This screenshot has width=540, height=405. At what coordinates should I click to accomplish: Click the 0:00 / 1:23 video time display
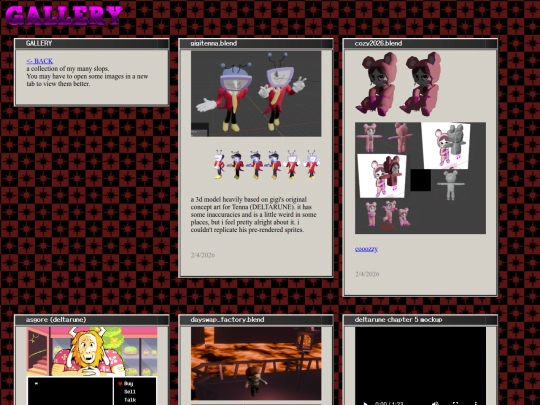click(389, 403)
